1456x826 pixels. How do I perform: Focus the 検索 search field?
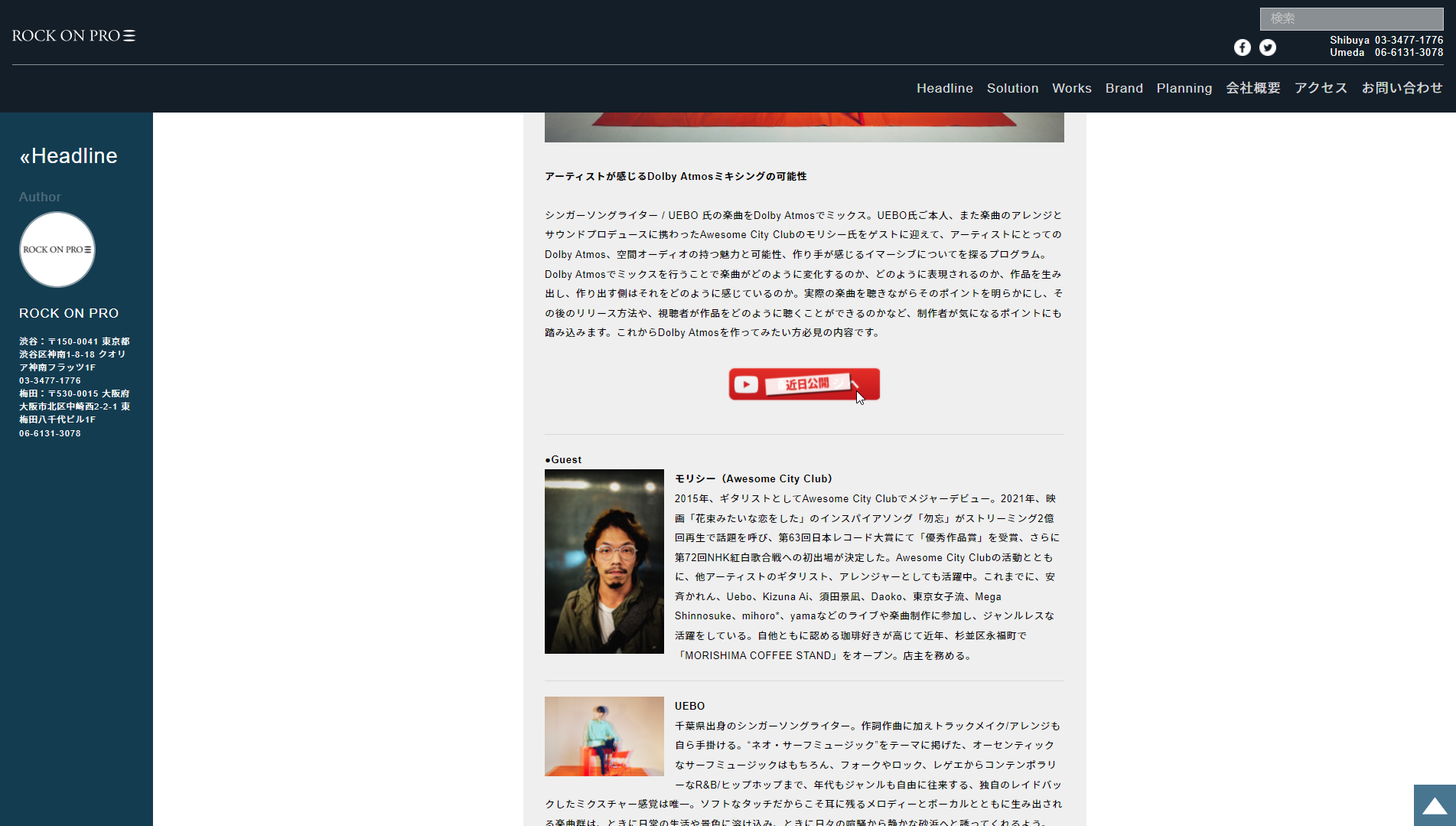click(1351, 18)
